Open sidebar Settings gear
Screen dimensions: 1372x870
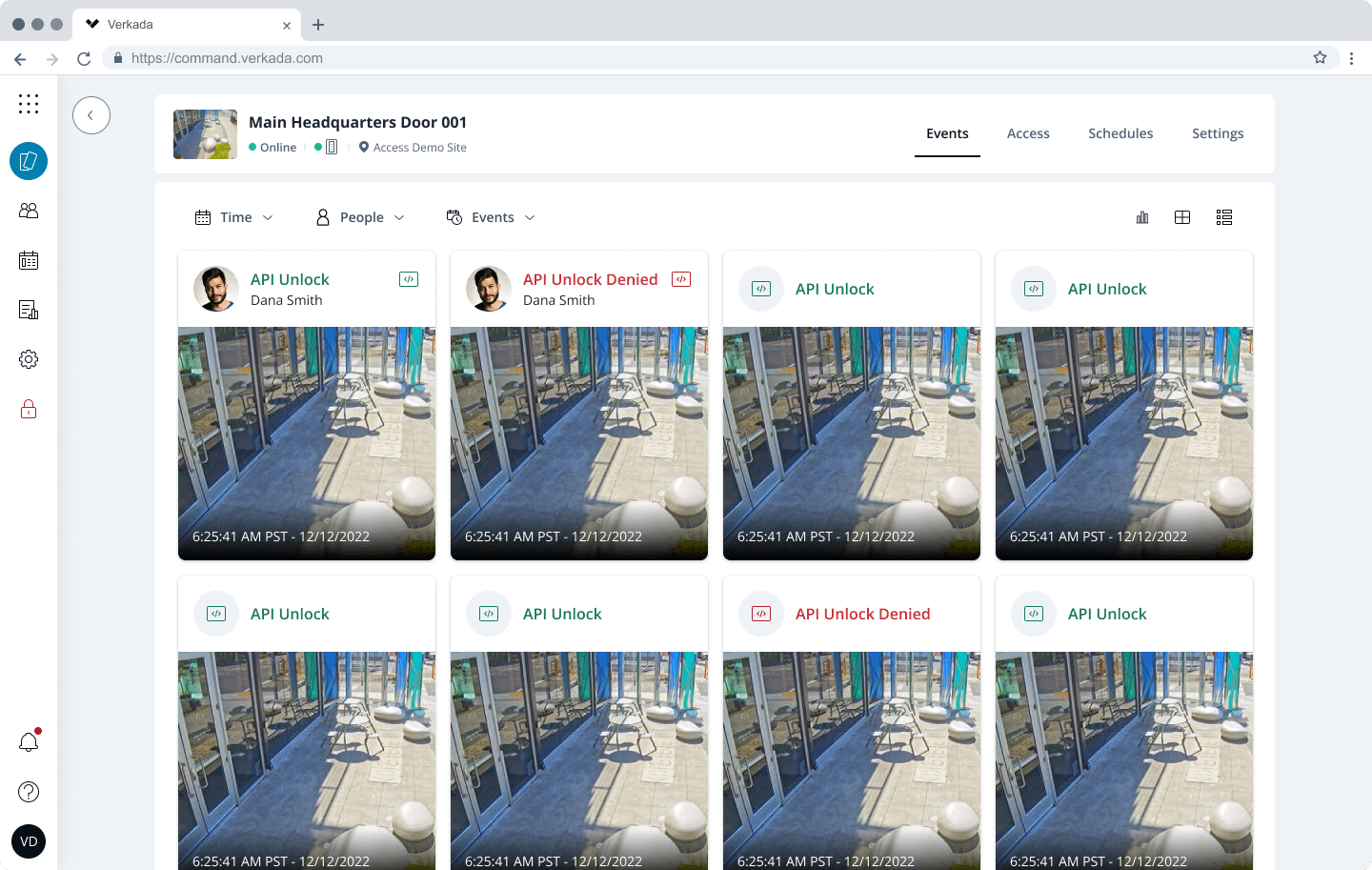coord(29,359)
